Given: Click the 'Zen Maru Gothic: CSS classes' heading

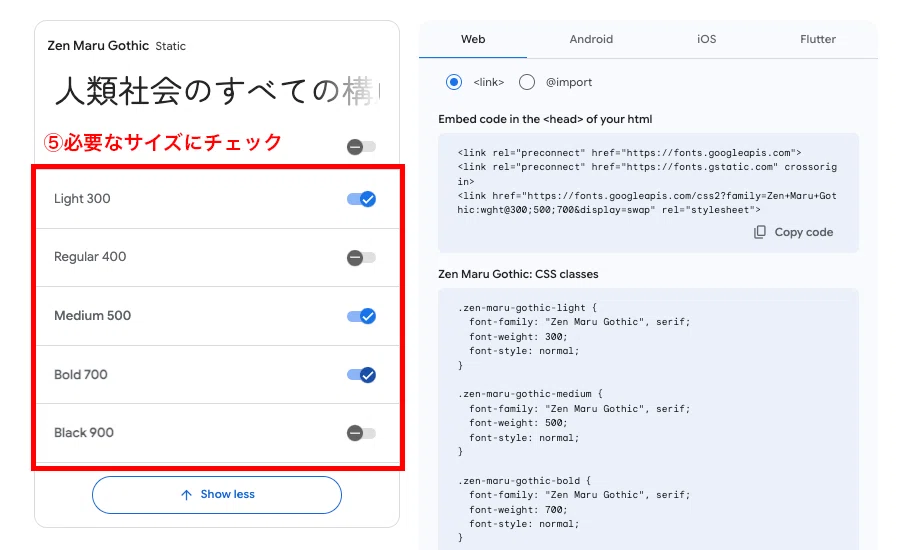Looking at the screenshot, I should pos(518,274).
